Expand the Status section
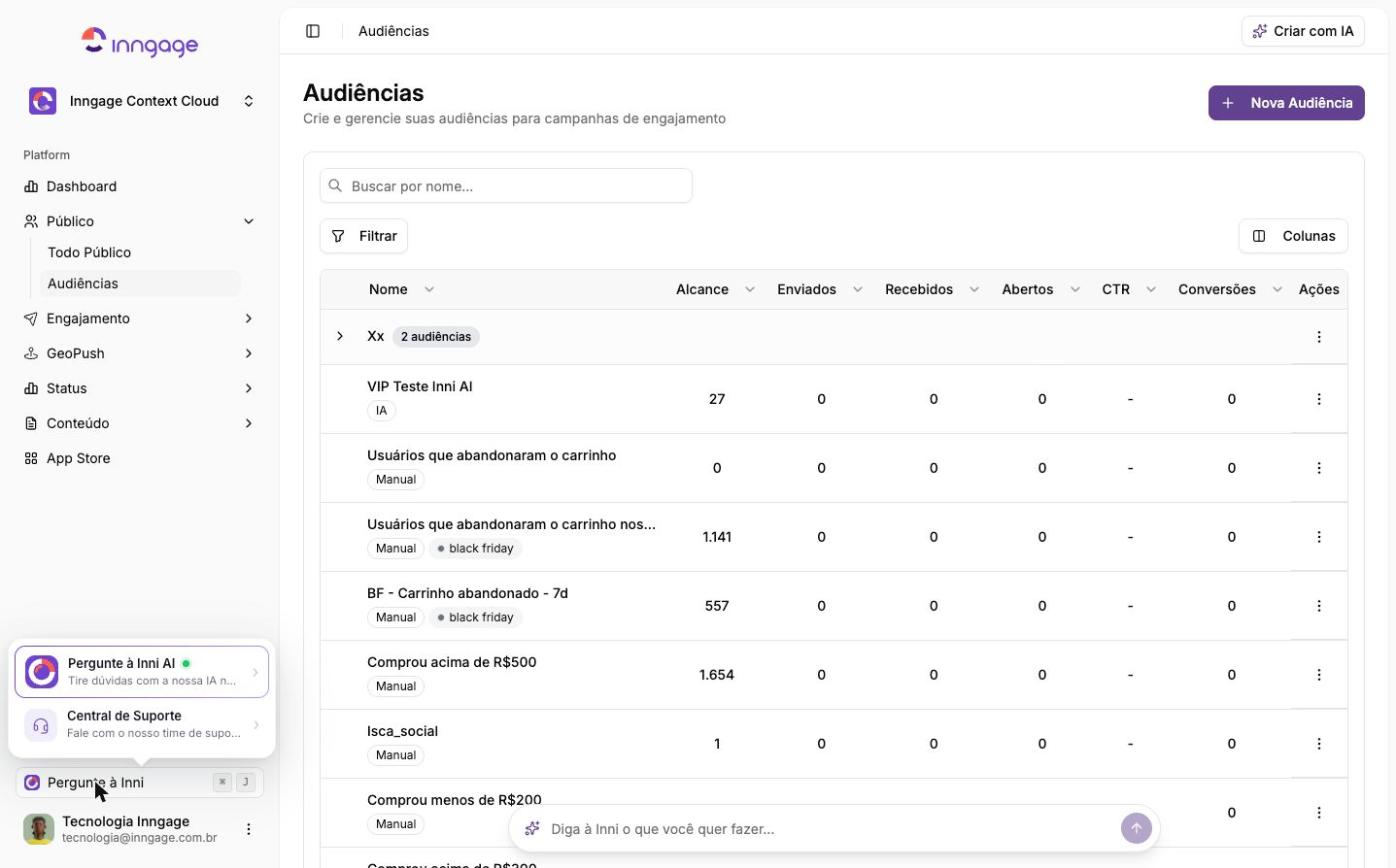 pos(140,388)
